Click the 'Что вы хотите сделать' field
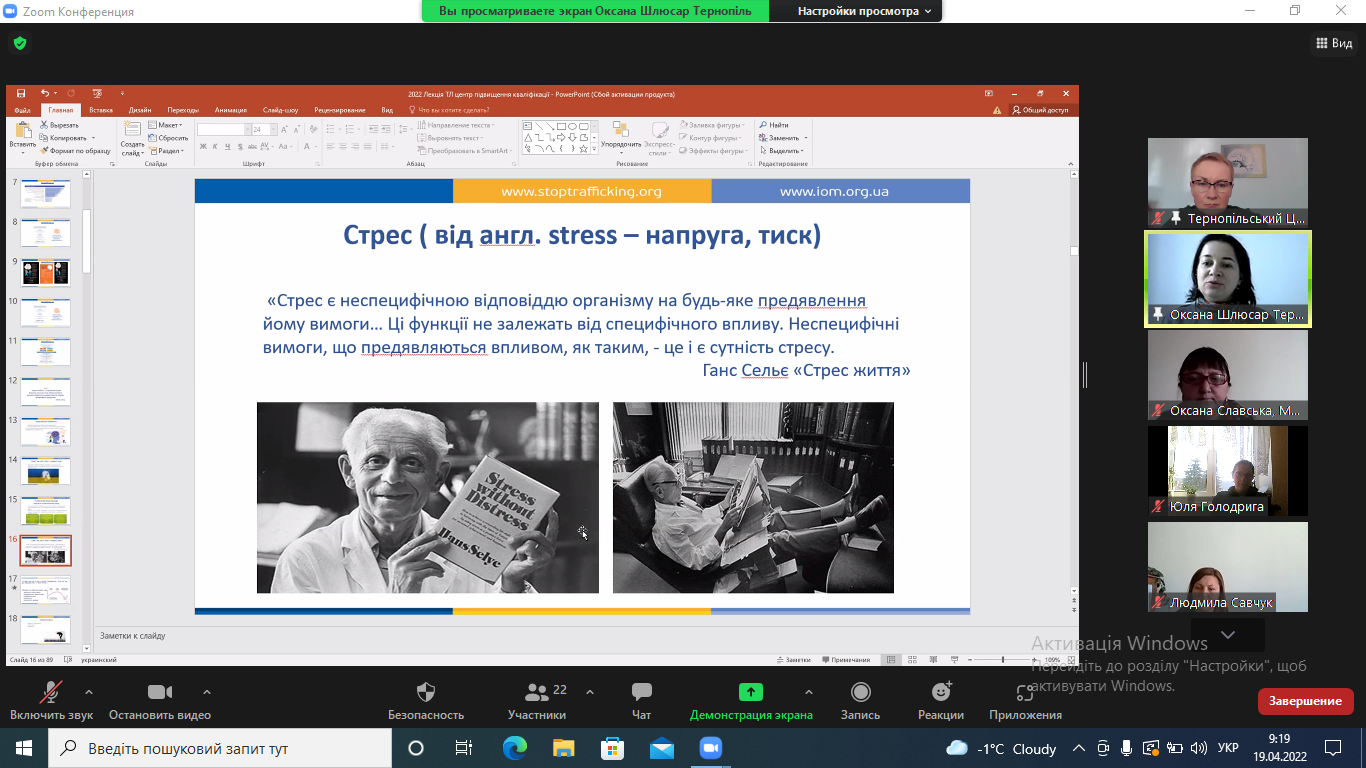The image size is (1366, 768). point(449,110)
